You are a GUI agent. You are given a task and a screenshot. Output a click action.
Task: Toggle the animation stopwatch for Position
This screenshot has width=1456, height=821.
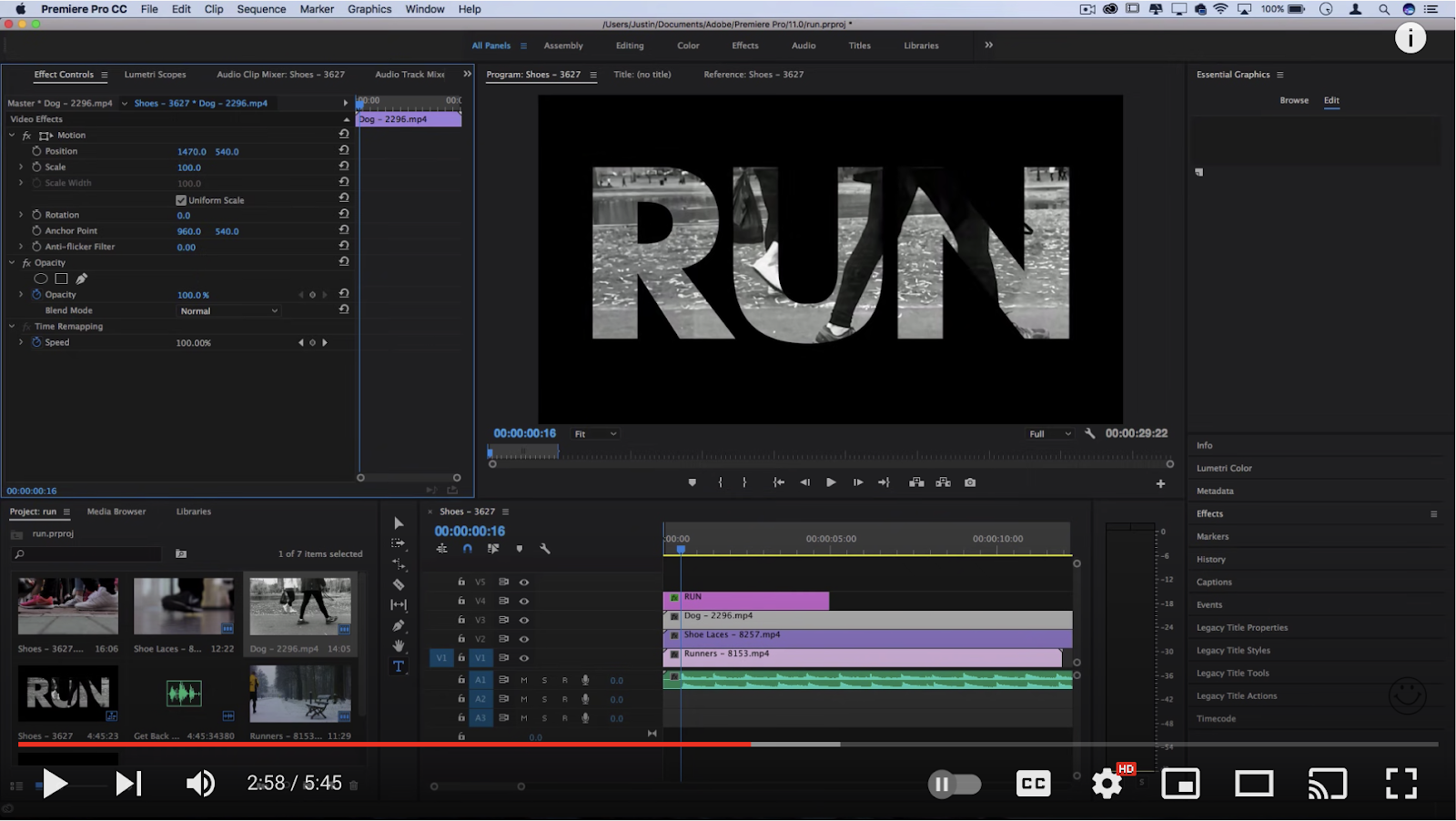point(36,151)
